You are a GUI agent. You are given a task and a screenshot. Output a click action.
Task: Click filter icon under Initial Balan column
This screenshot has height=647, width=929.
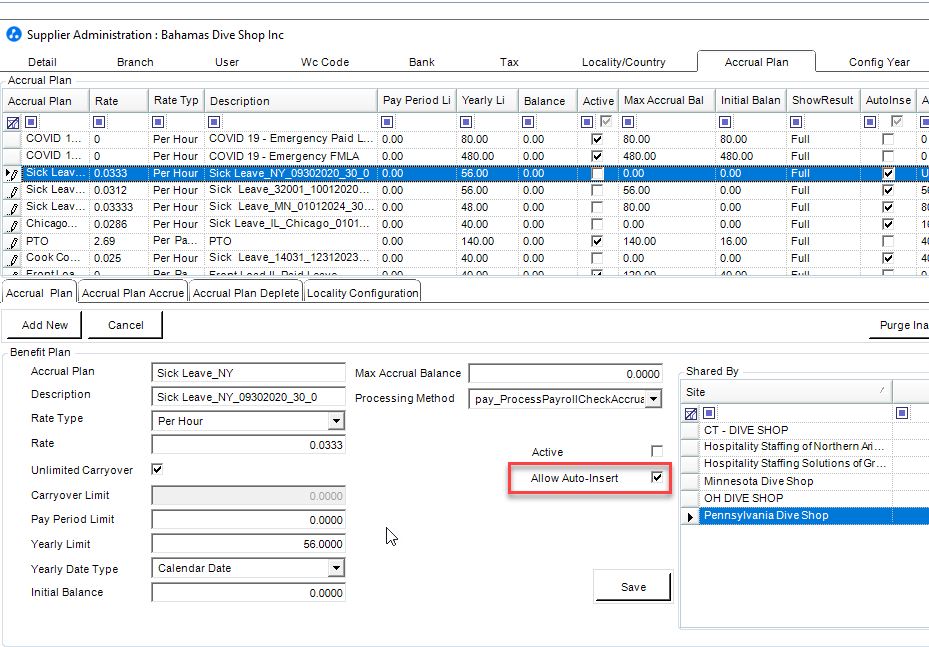click(x=725, y=122)
